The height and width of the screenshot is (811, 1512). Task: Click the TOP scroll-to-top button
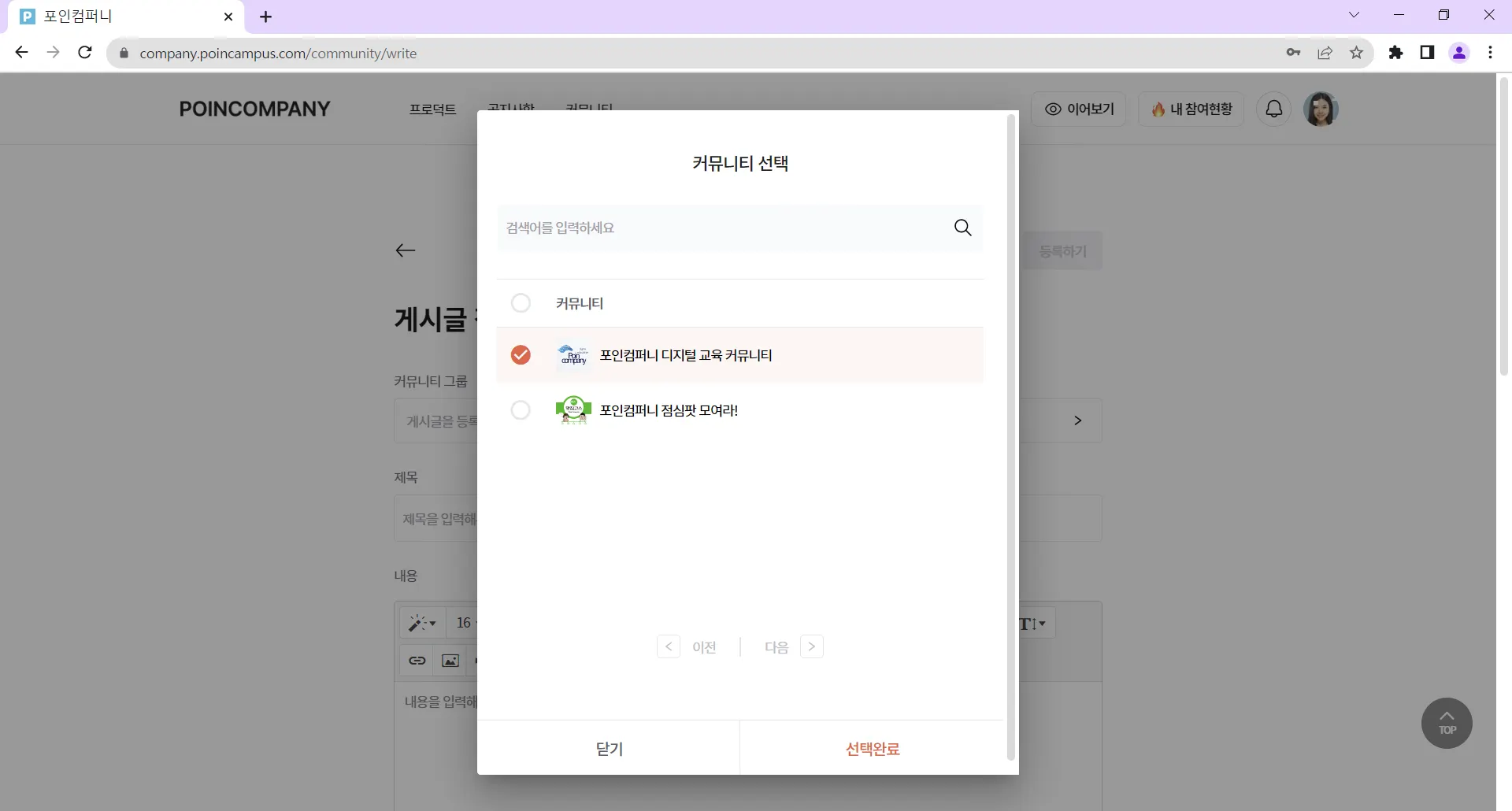pos(1447,723)
